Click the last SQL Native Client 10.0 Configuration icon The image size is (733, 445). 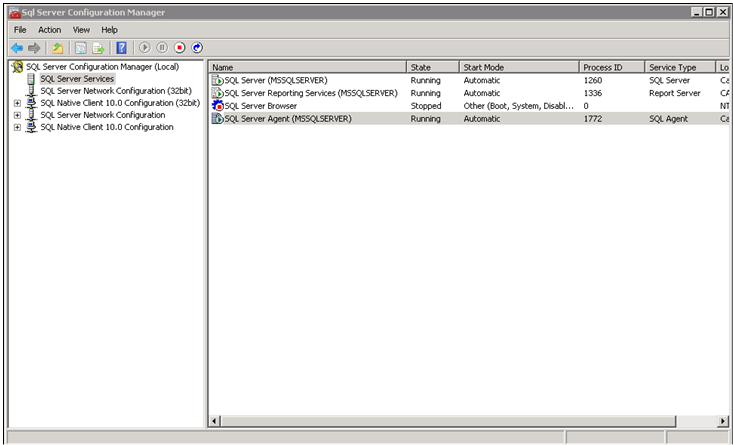click(x=31, y=127)
